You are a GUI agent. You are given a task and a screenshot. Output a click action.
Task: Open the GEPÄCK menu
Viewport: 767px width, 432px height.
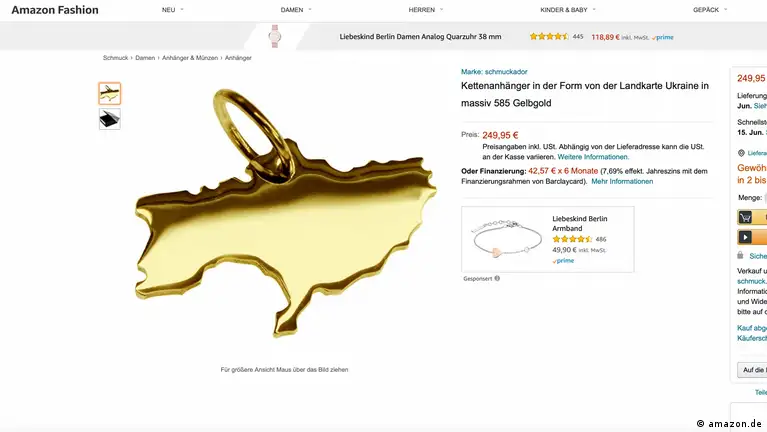710,10
